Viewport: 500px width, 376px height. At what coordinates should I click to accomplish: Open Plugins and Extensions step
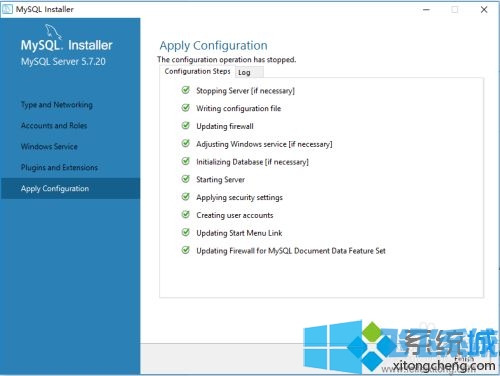59,167
